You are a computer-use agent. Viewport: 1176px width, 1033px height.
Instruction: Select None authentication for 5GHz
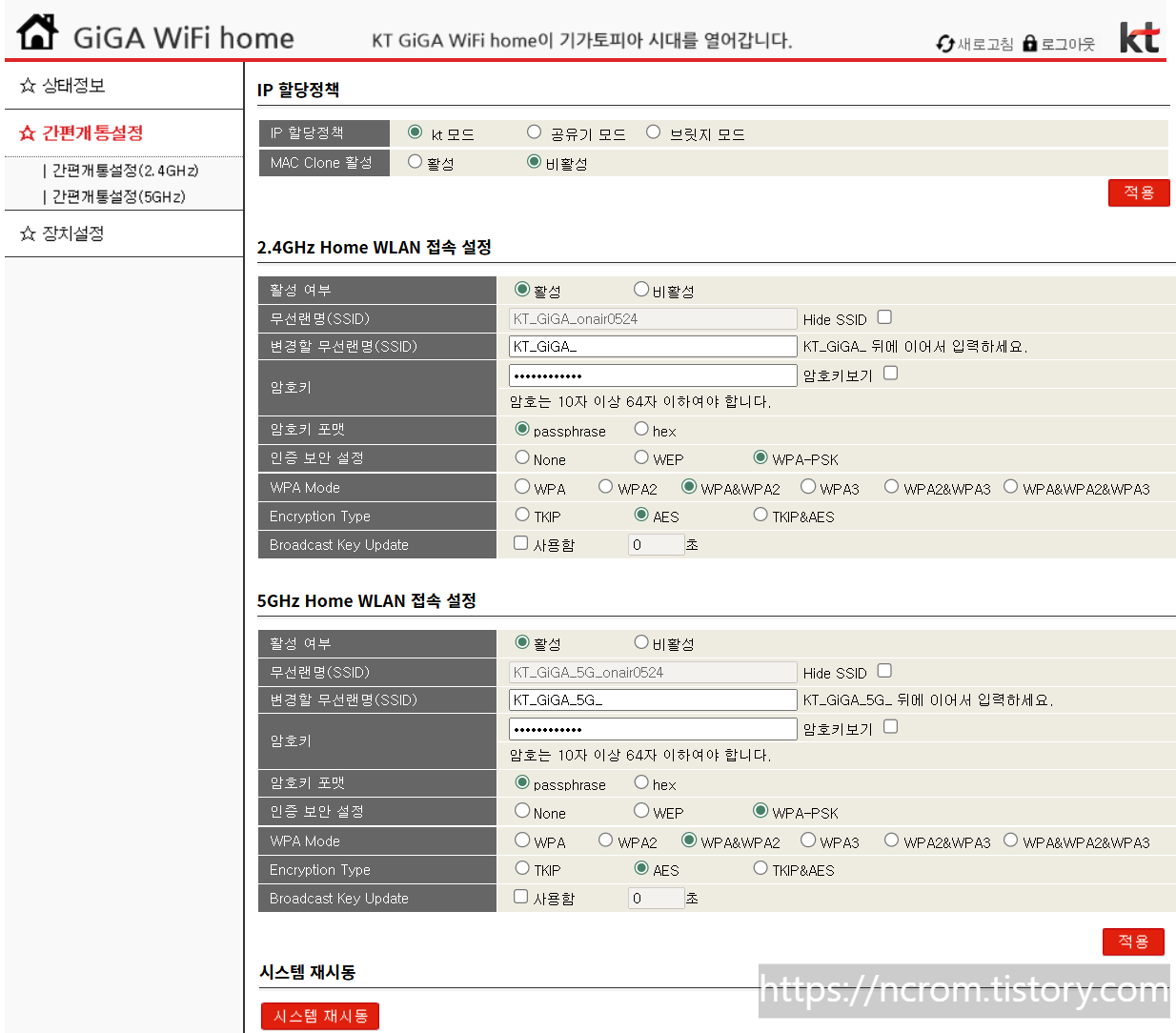pos(522,811)
